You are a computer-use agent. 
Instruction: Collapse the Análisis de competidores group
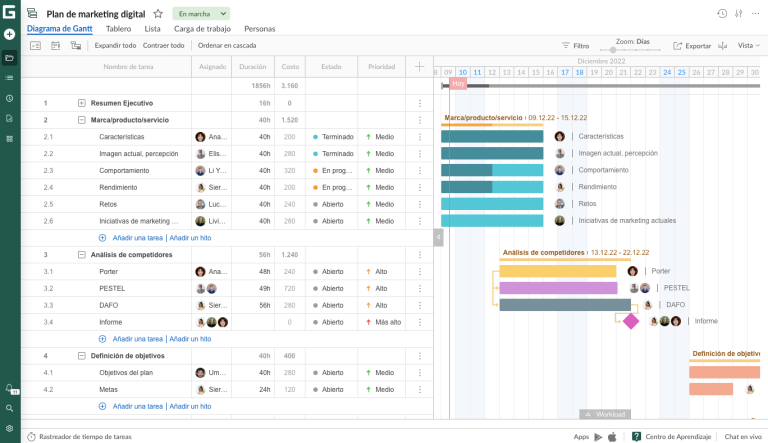(x=82, y=255)
